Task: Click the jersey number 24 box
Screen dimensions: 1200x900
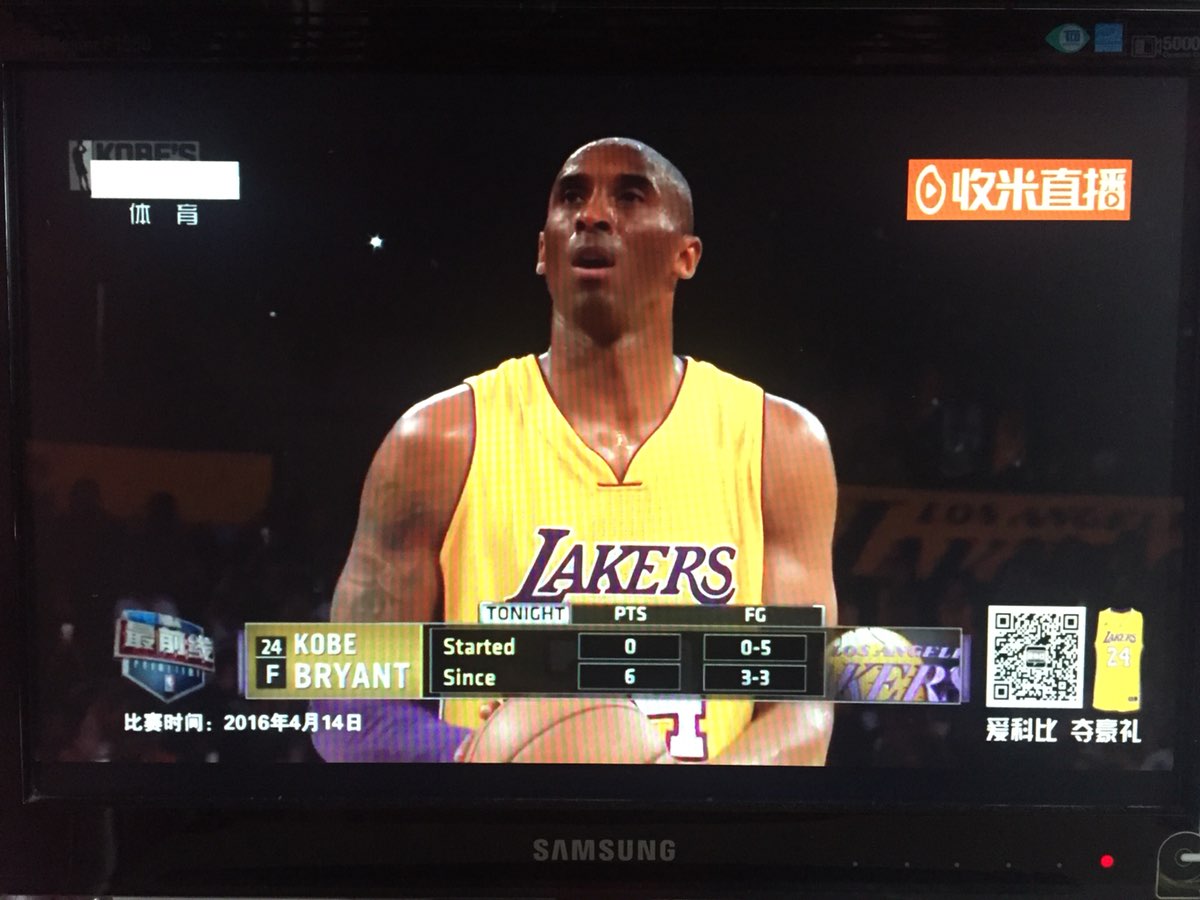Action: pyautogui.click(x=271, y=646)
